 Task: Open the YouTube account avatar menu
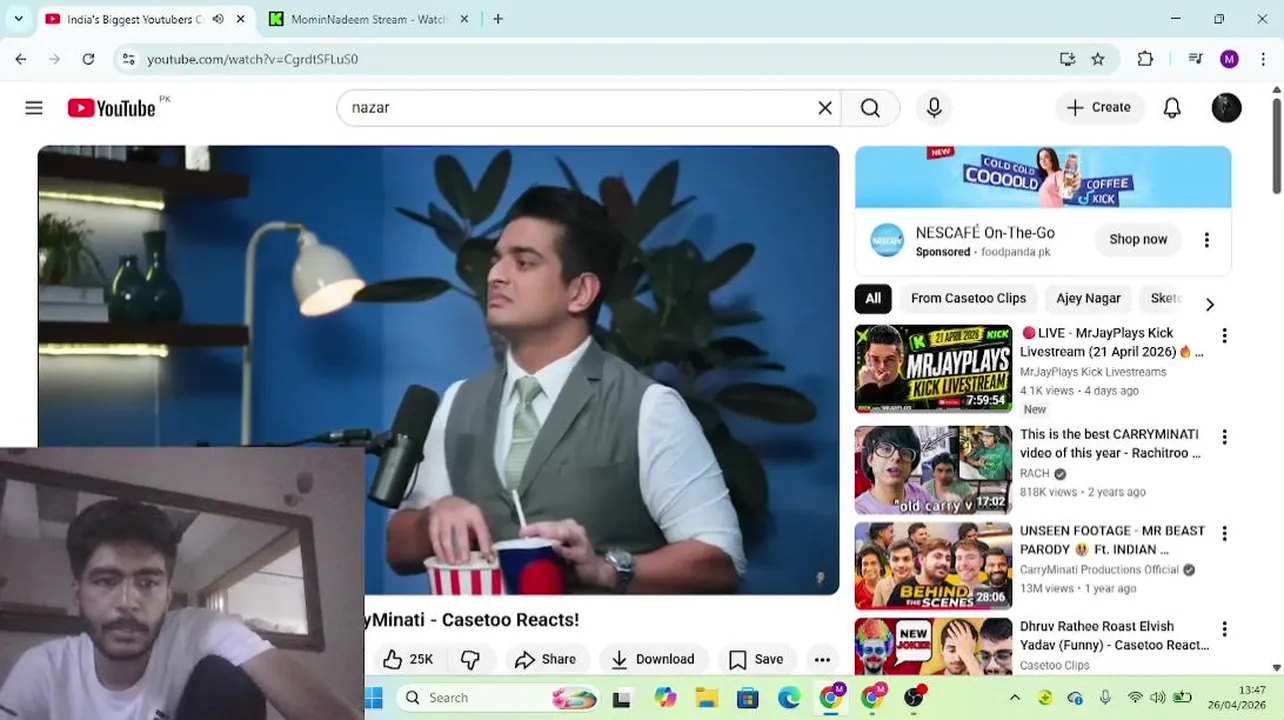pyautogui.click(x=1226, y=108)
